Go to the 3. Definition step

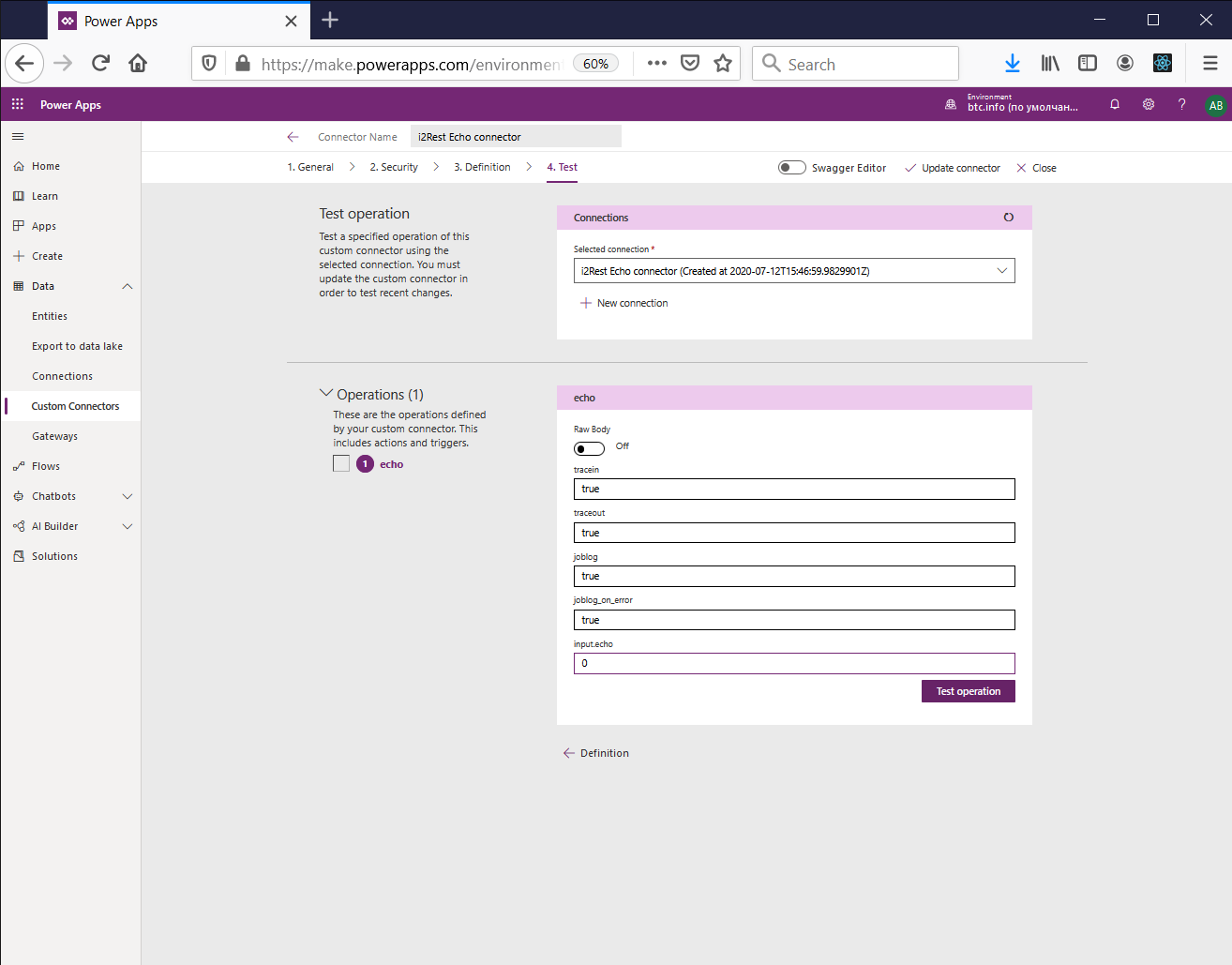[482, 167]
